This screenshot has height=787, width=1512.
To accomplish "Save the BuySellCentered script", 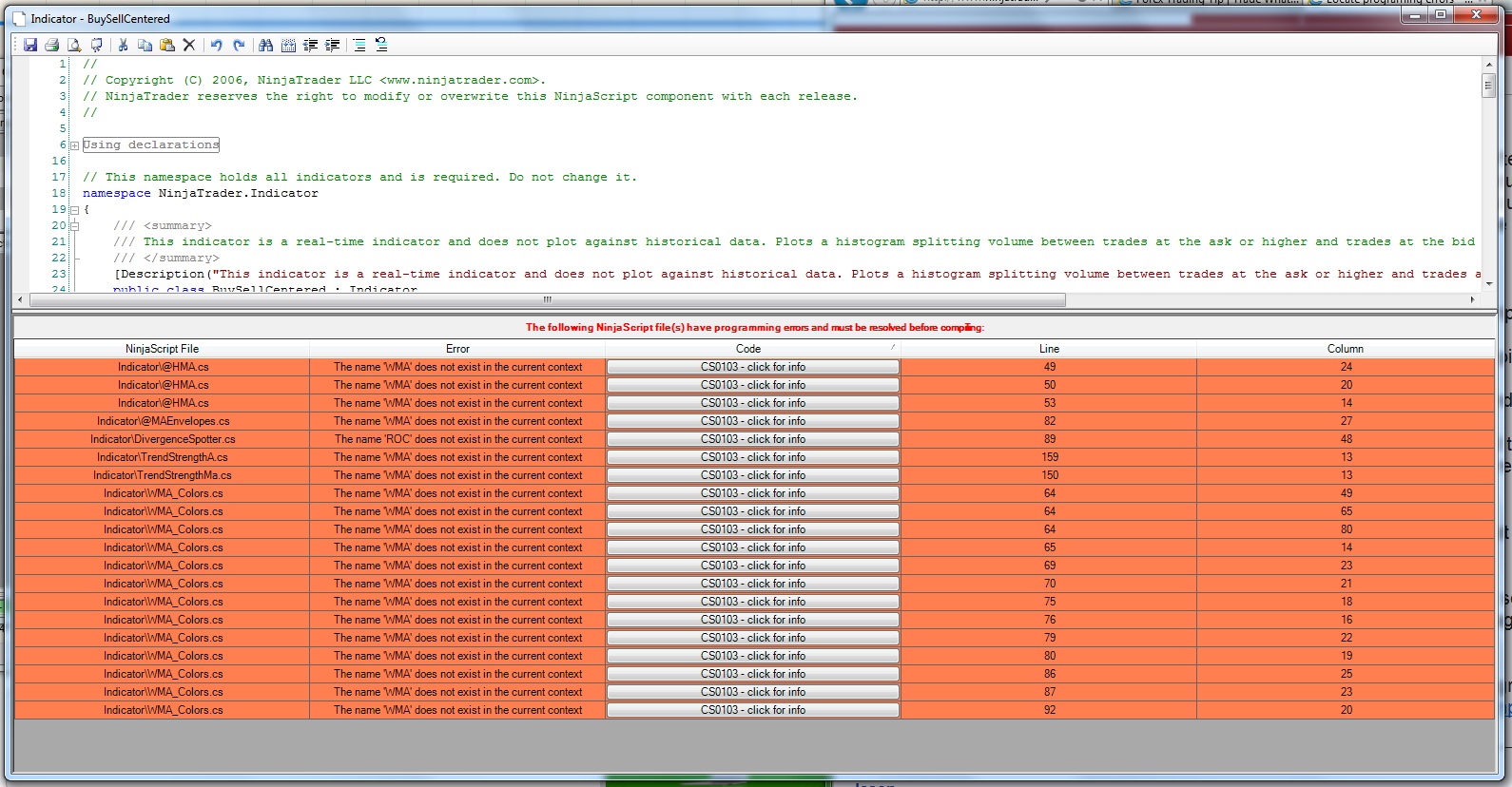I will [30, 45].
